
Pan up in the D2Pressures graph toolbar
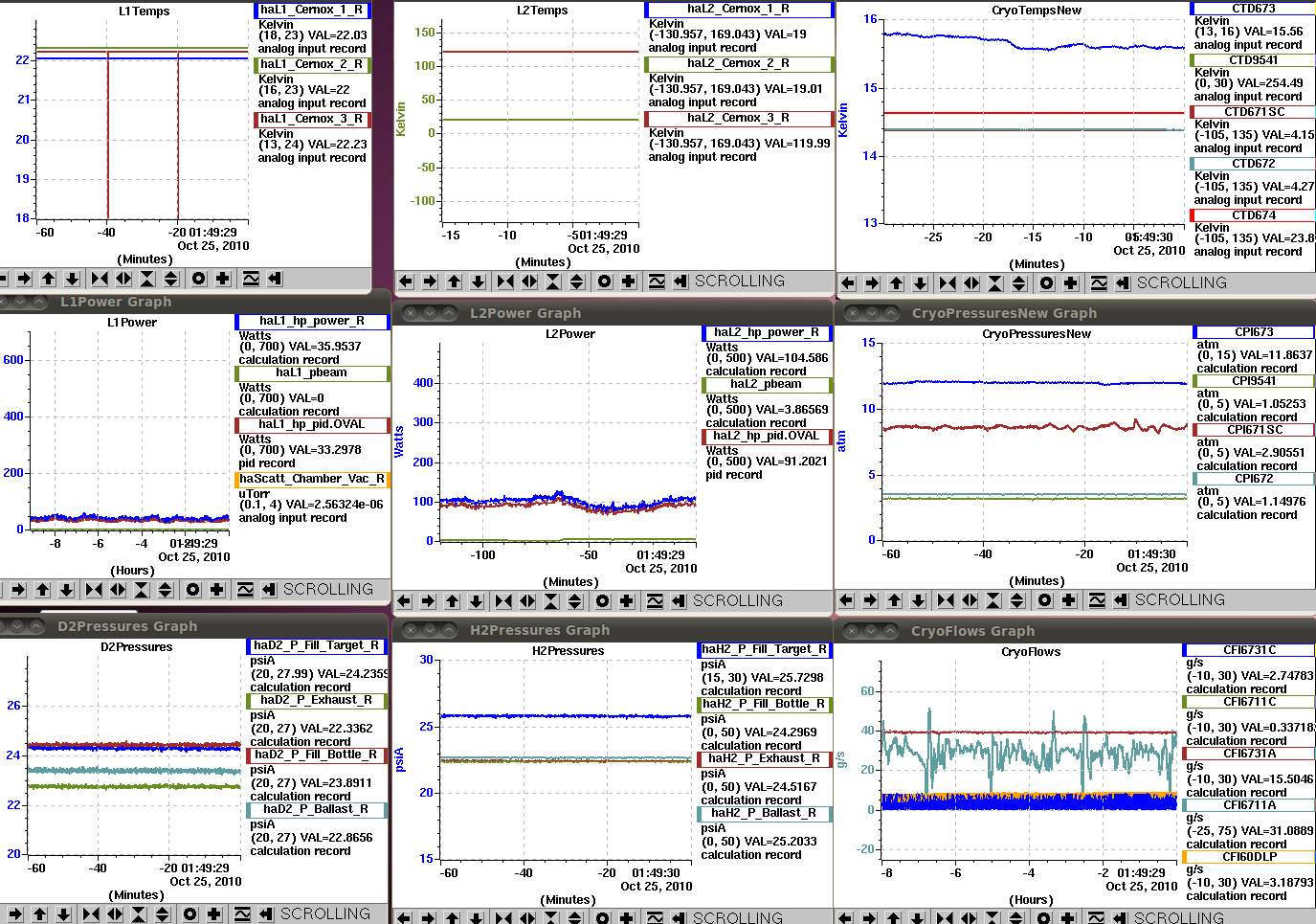point(40,914)
